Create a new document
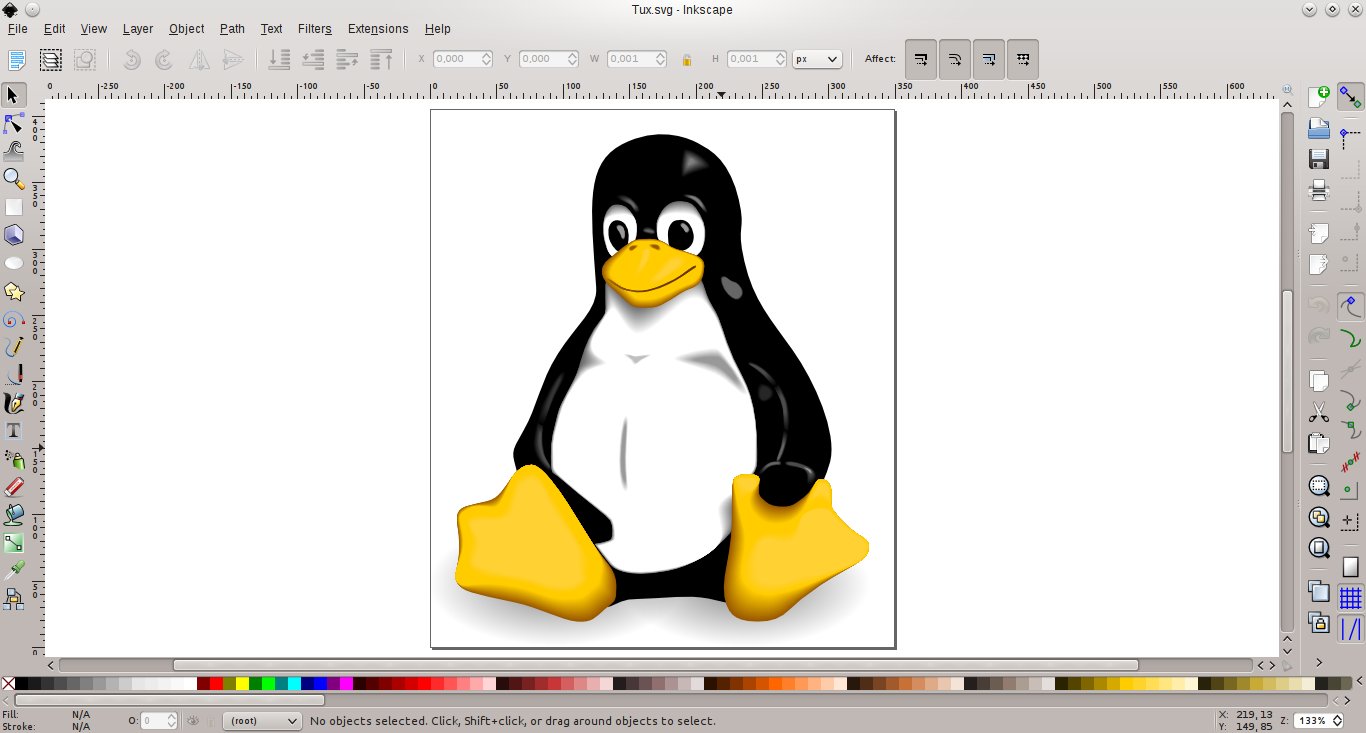The width and height of the screenshot is (1366, 733). [1319, 97]
